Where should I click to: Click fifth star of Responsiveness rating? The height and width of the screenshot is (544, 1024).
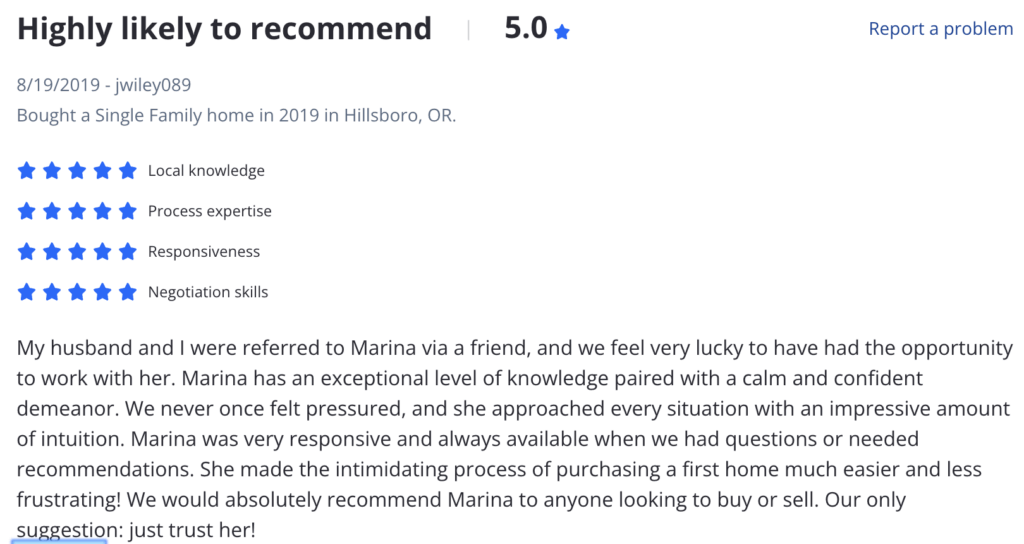(x=128, y=251)
